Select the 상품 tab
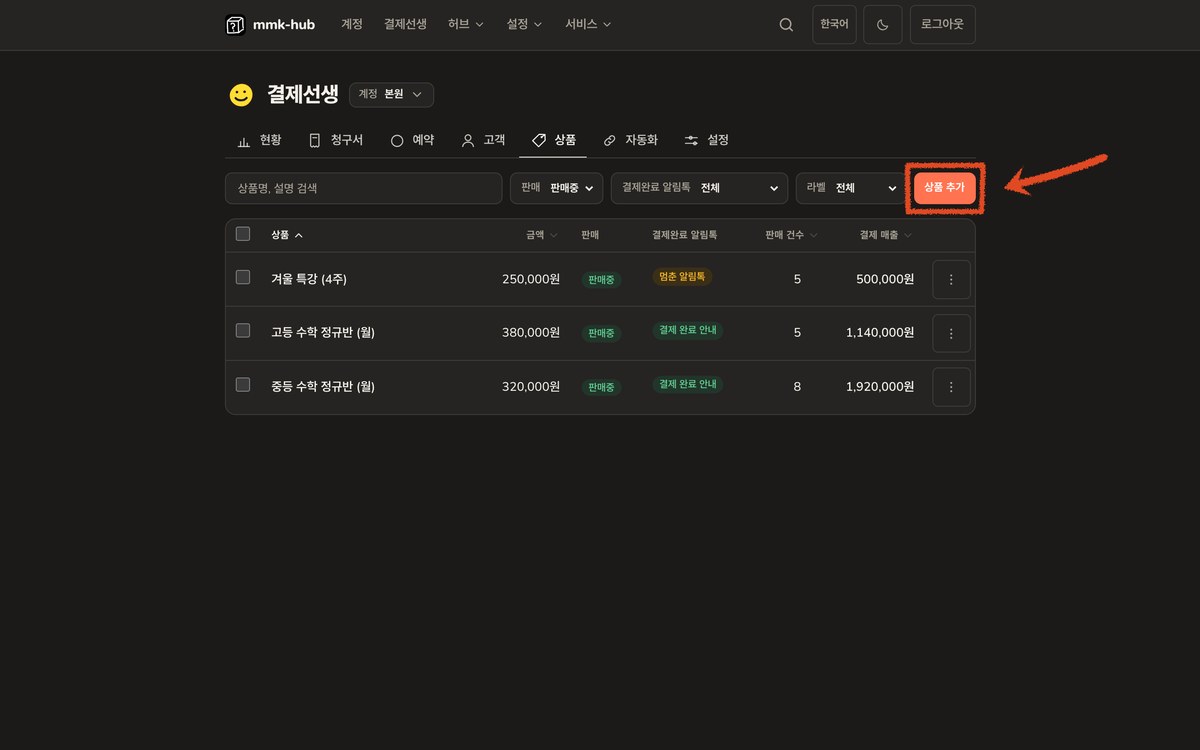The height and width of the screenshot is (750, 1200). click(554, 140)
